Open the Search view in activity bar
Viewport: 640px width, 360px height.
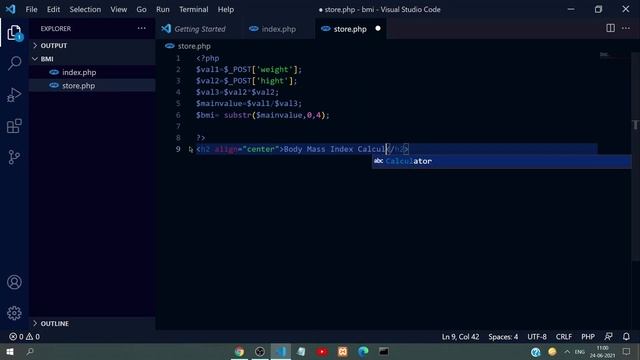(14, 64)
